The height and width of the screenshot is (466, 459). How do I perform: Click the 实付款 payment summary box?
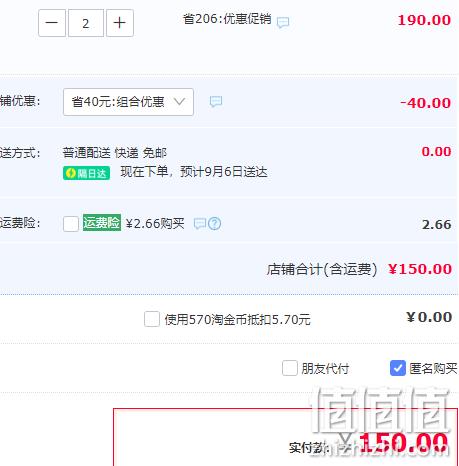286,437
